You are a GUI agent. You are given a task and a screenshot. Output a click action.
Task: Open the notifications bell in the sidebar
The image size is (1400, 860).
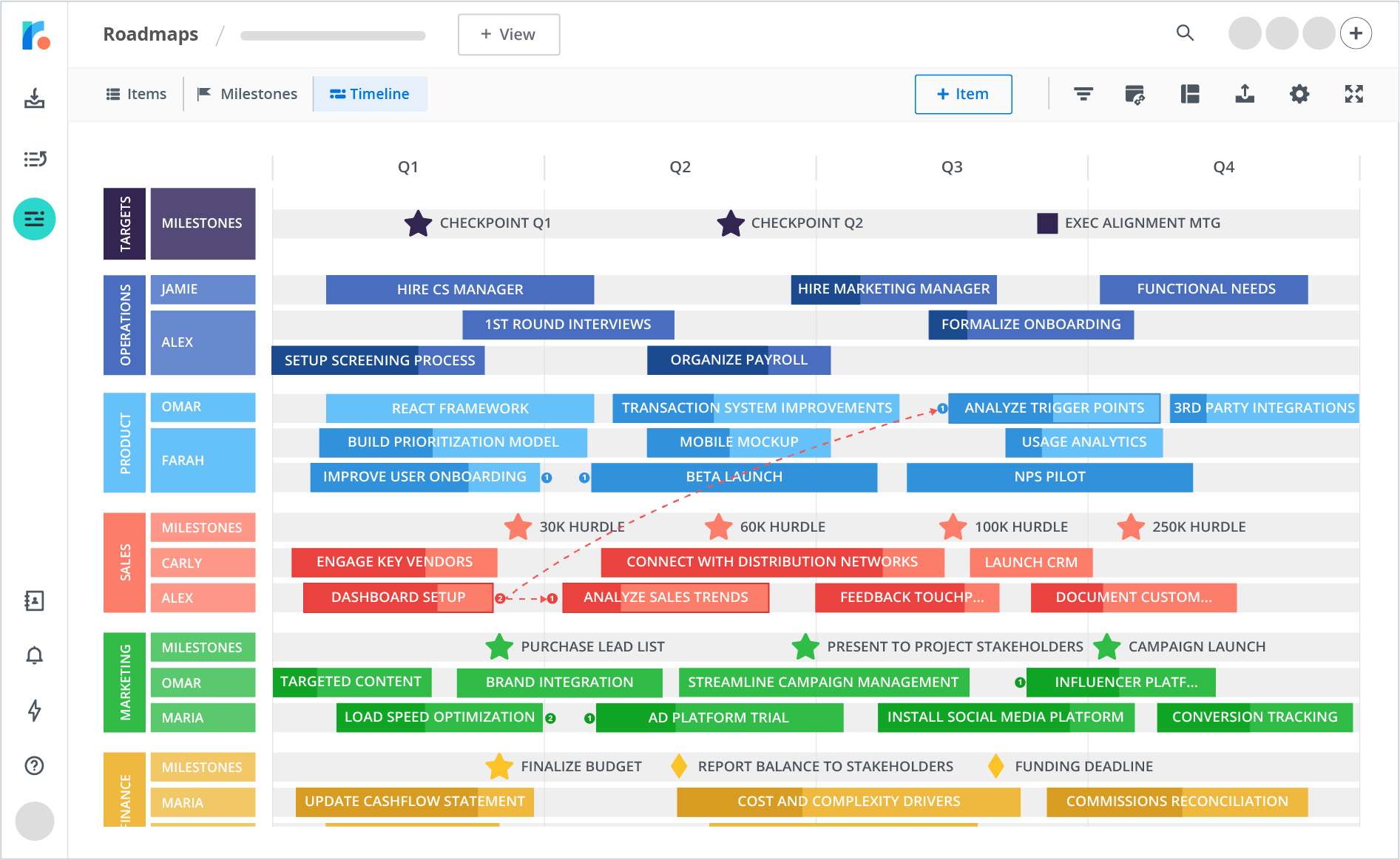[x=34, y=655]
